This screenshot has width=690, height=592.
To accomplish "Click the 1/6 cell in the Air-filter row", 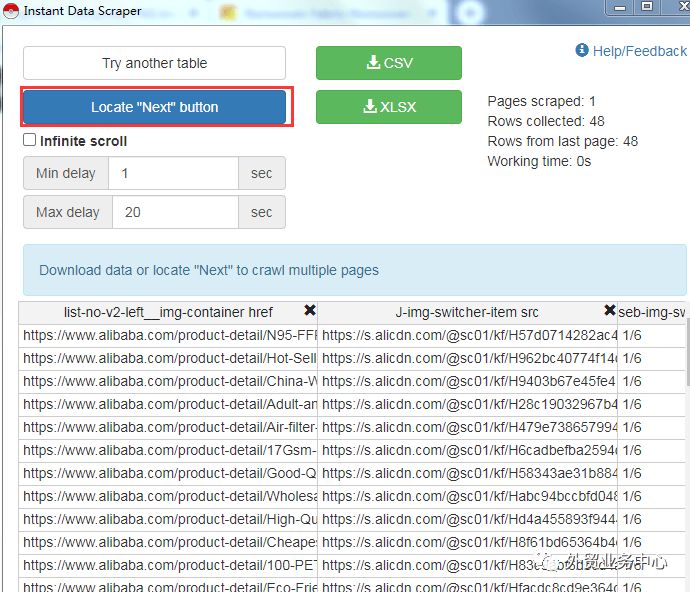I will (x=652, y=427).
